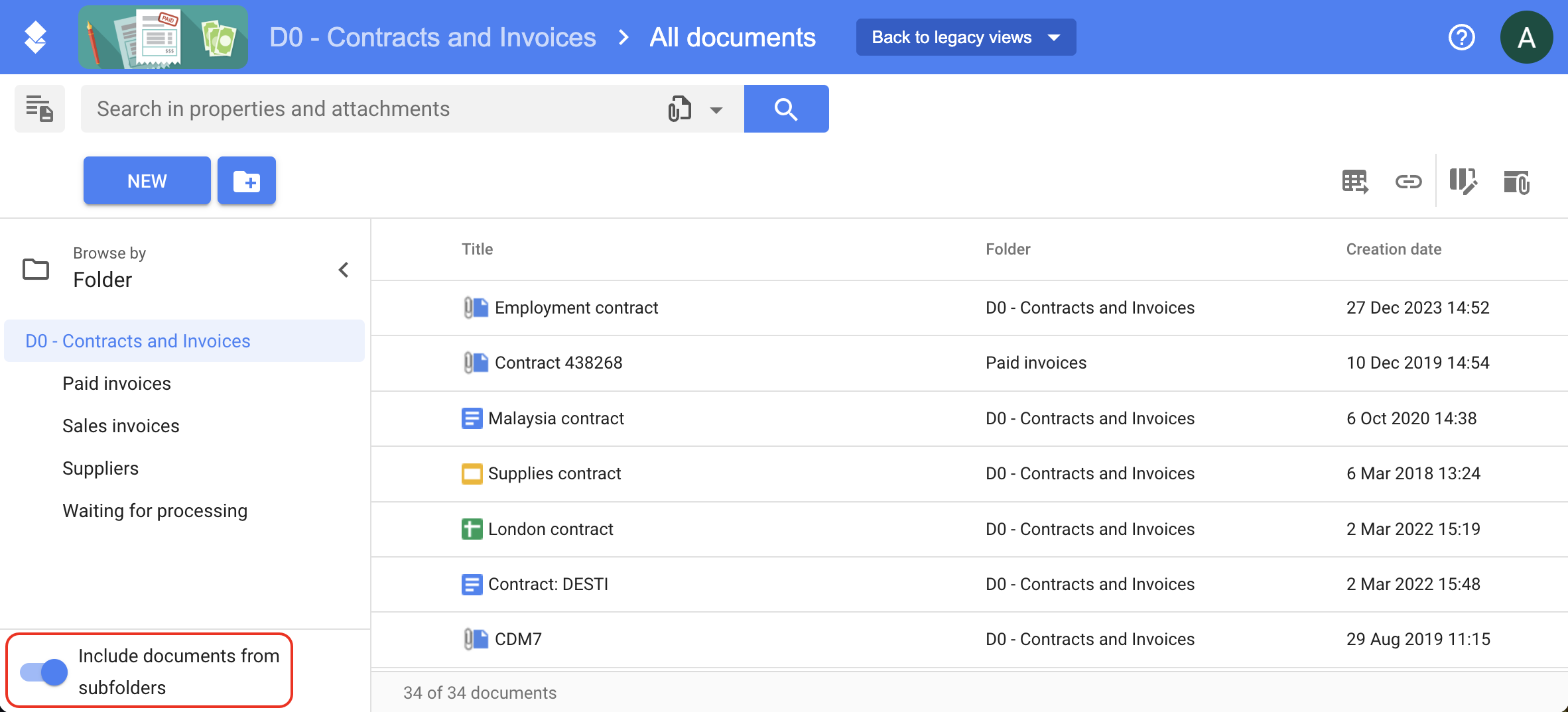The width and height of the screenshot is (1568, 712).
Task: Click the blue magnifier search button
Action: pyautogui.click(x=786, y=109)
